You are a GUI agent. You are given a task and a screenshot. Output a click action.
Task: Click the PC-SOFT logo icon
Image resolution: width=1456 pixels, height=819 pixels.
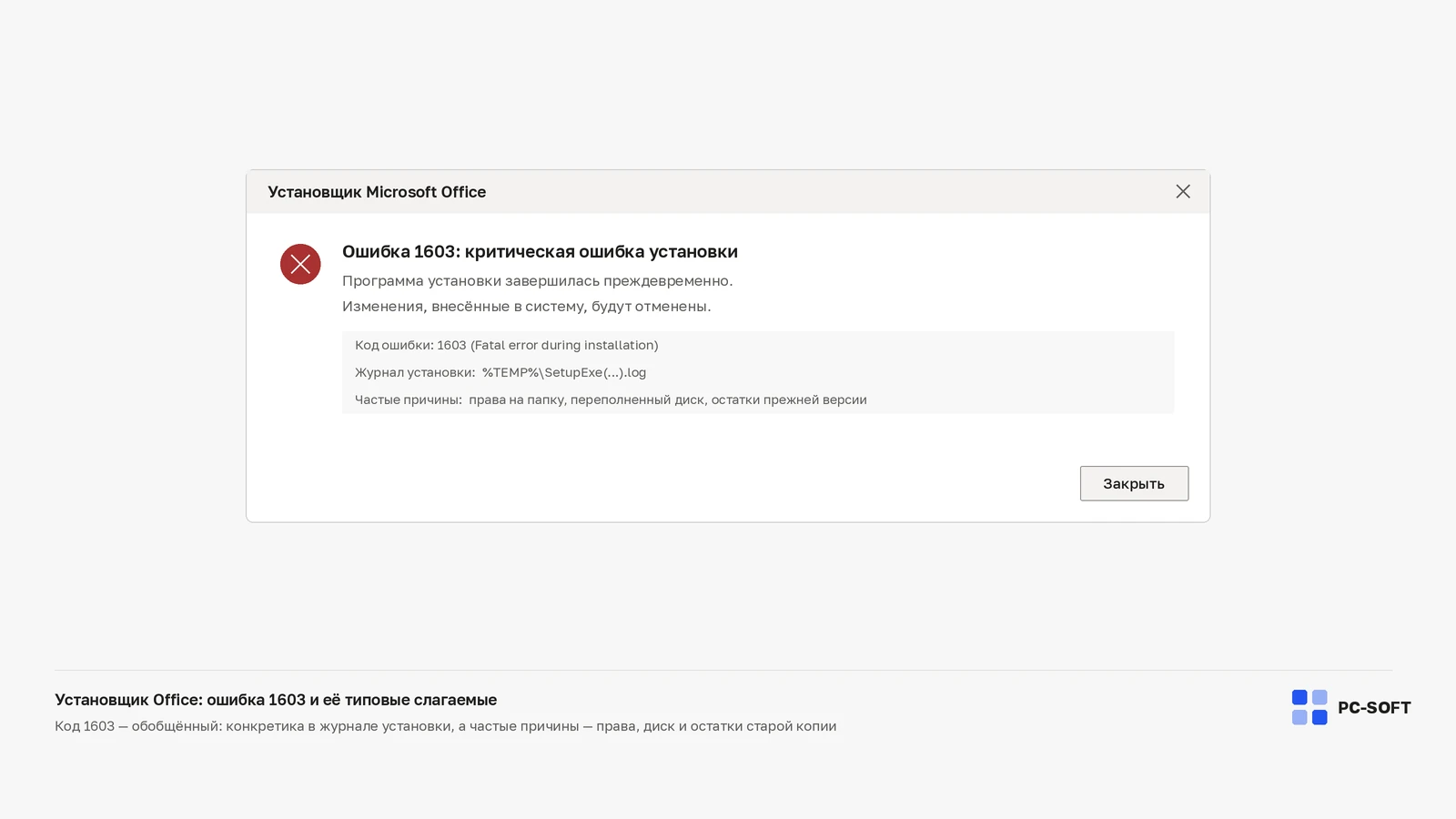pyautogui.click(x=1309, y=707)
